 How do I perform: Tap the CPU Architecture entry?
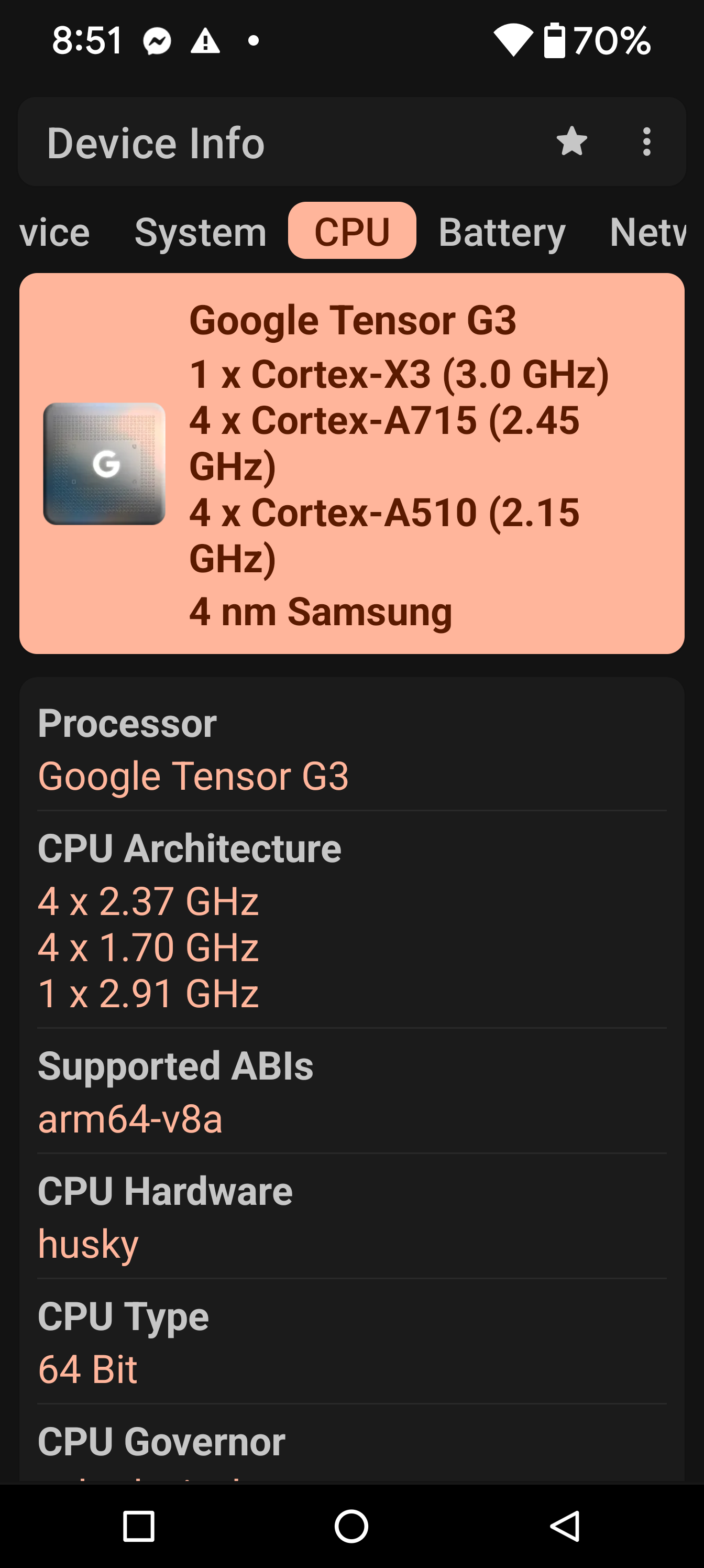click(x=351, y=920)
